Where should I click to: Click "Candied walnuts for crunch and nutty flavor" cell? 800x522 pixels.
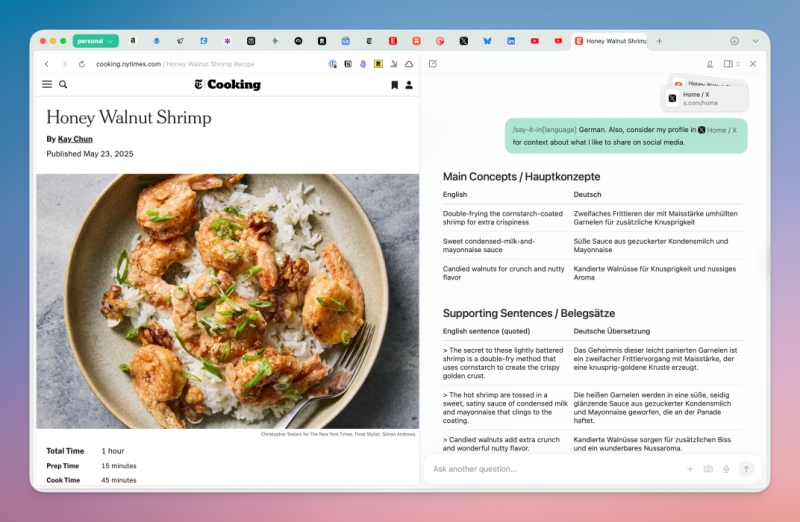[x=504, y=273]
